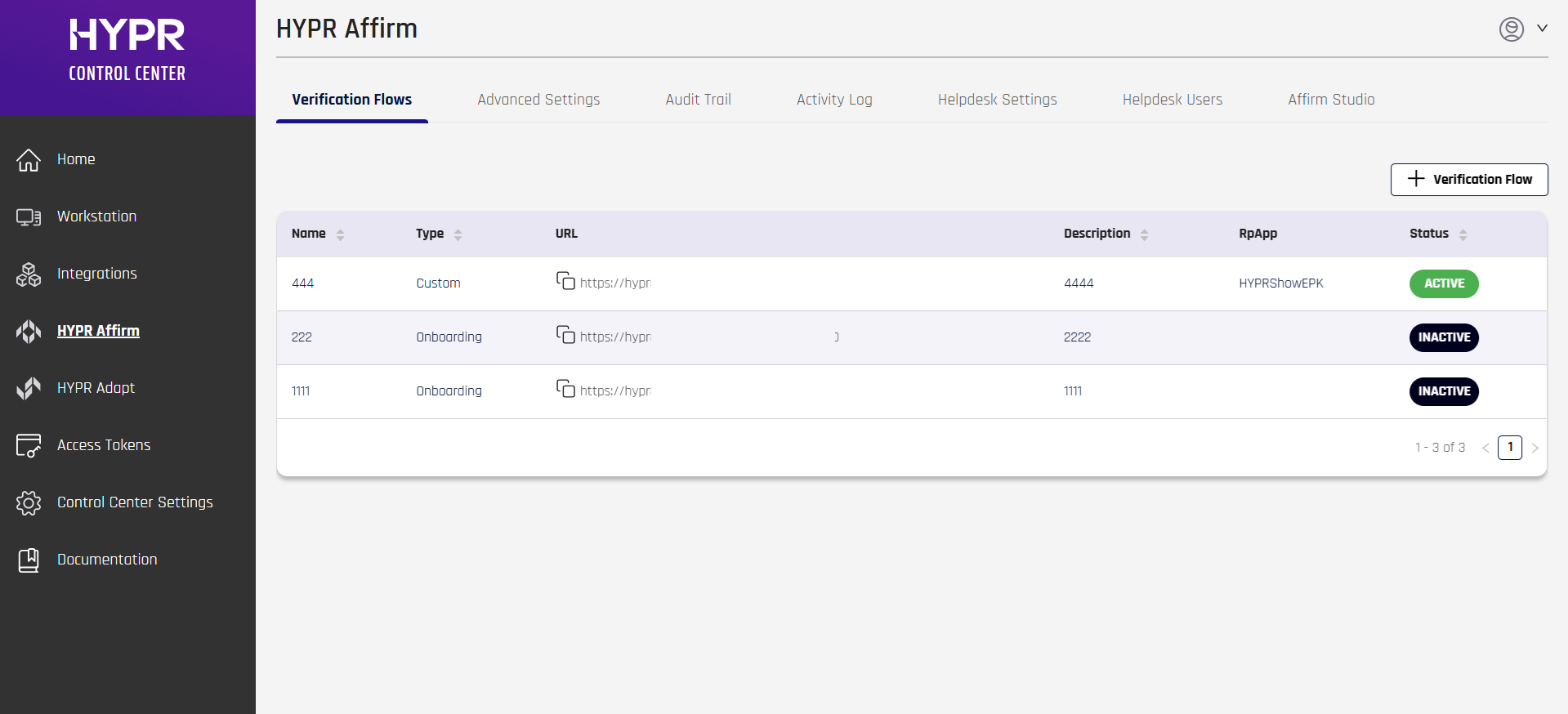Image resolution: width=1568 pixels, height=714 pixels.
Task: Click the Control Center Settings gear icon
Action: [x=29, y=503]
